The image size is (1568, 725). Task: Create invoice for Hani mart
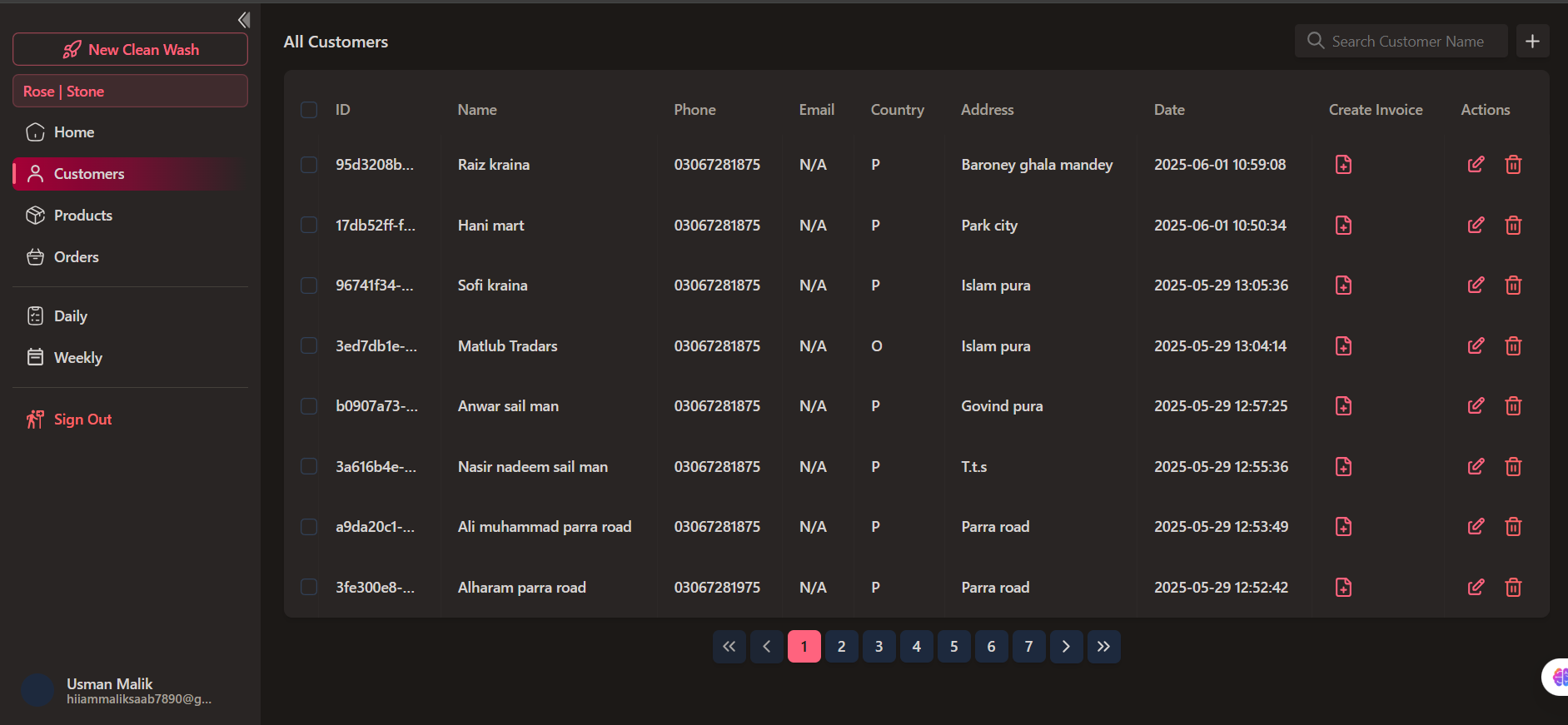tap(1343, 226)
